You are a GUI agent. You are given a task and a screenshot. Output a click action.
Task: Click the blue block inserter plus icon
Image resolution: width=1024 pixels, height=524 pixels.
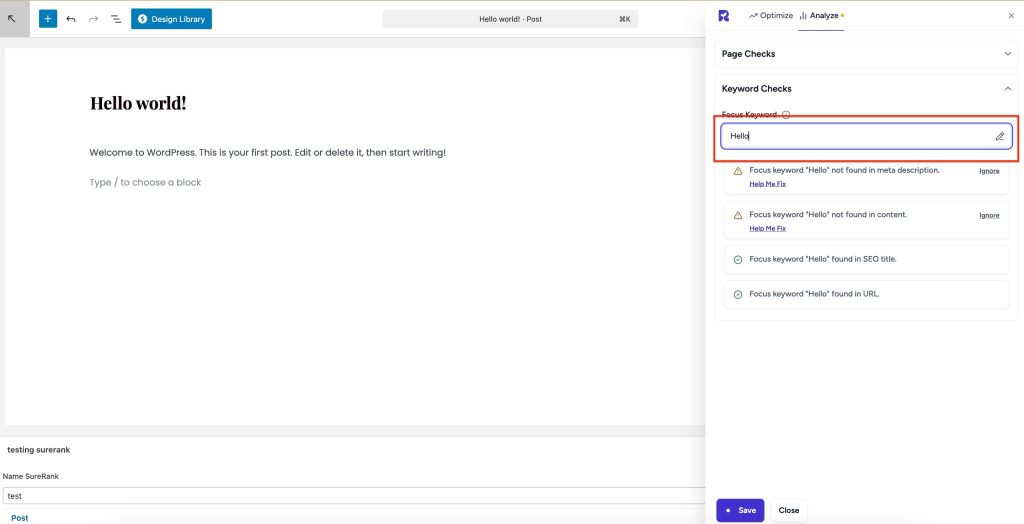[48, 19]
